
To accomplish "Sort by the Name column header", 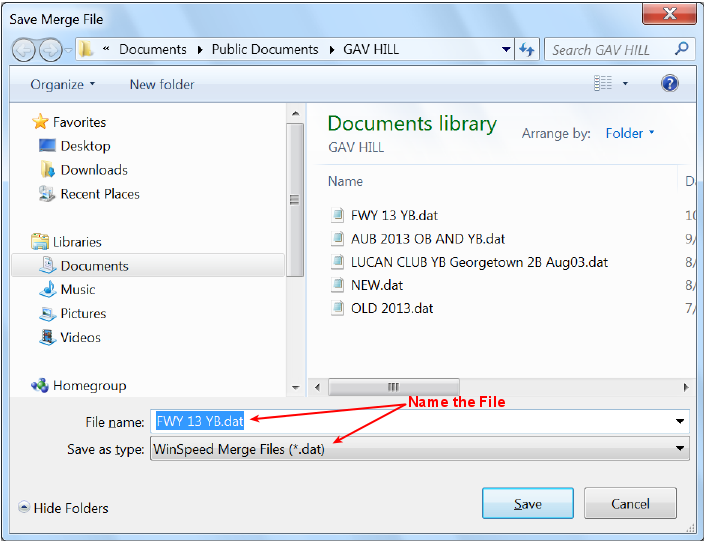I will point(345,181).
